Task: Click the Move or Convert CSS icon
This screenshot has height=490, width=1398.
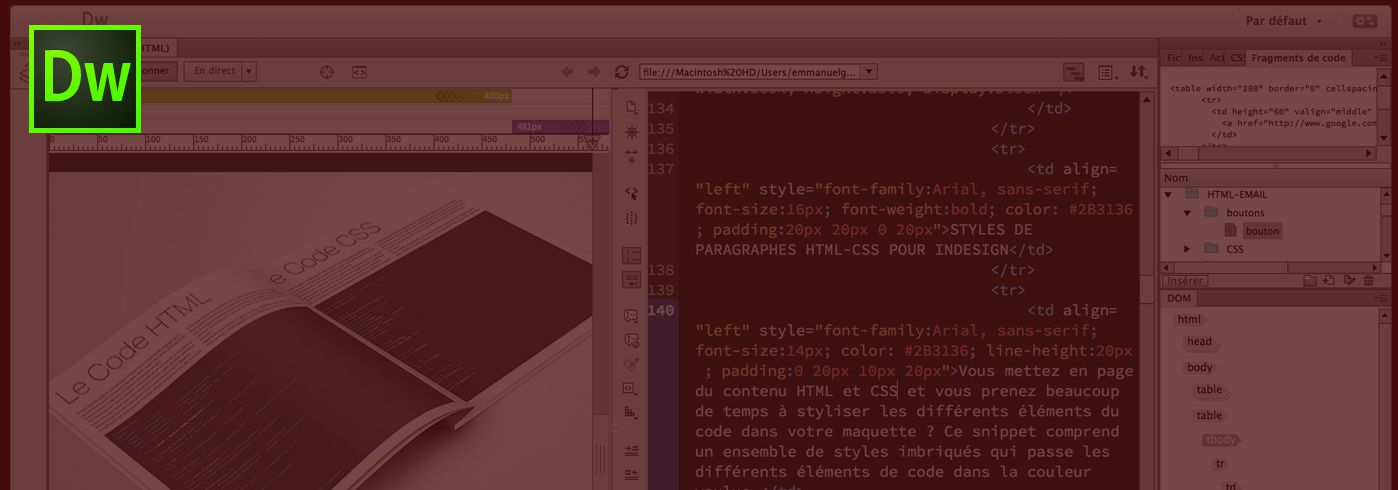Action: pyautogui.click(x=631, y=412)
